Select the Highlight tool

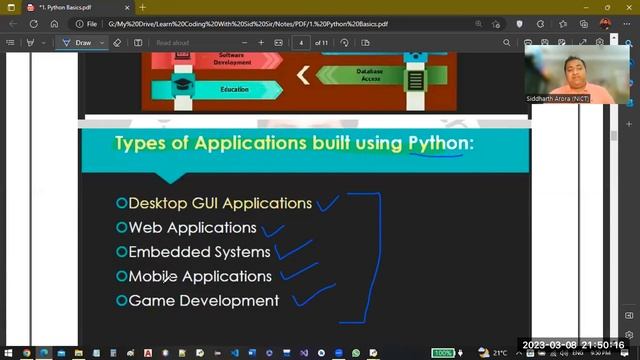(x=31, y=42)
